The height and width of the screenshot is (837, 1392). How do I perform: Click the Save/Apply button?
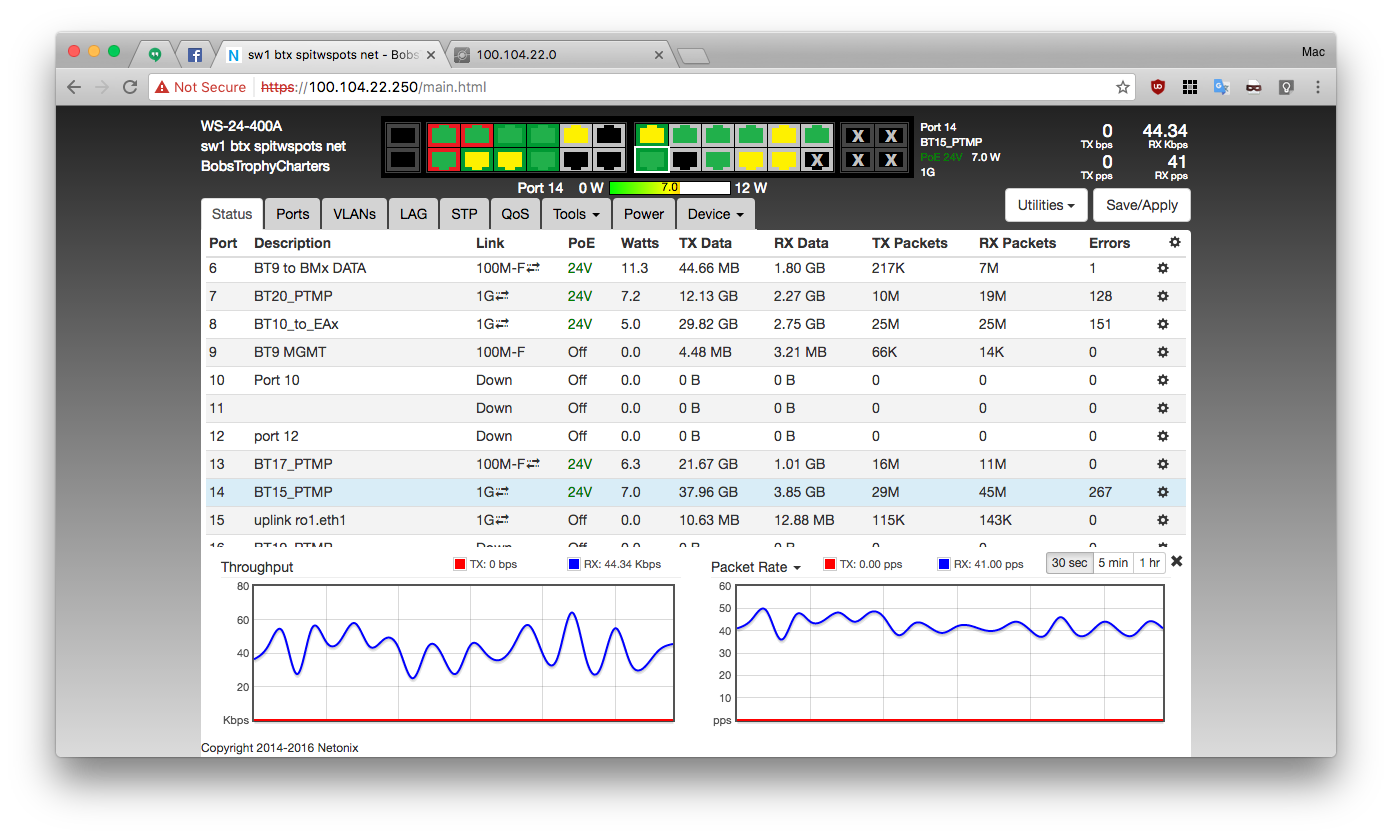(1141, 205)
